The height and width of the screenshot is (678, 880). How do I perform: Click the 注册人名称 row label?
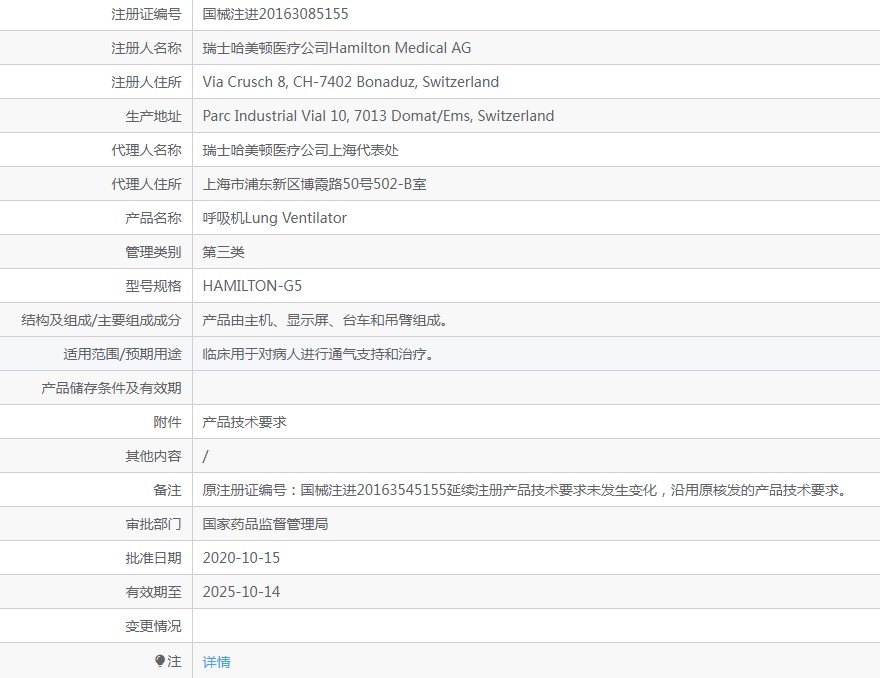pos(146,48)
